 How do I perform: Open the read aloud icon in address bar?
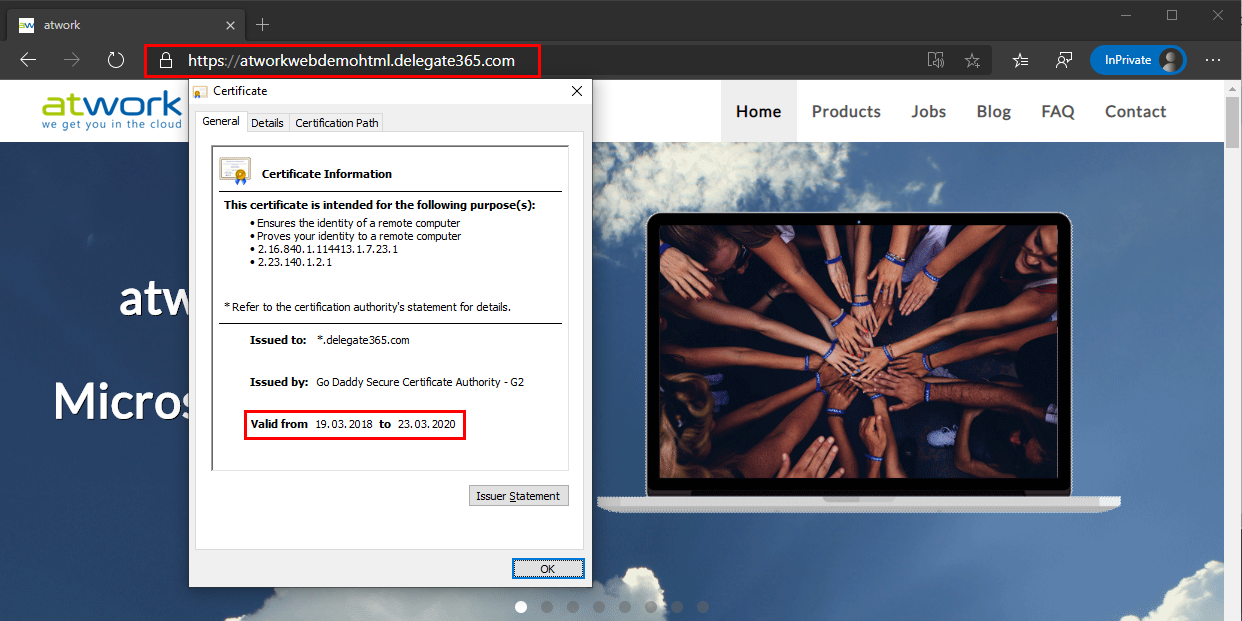pyautogui.click(x=936, y=60)
